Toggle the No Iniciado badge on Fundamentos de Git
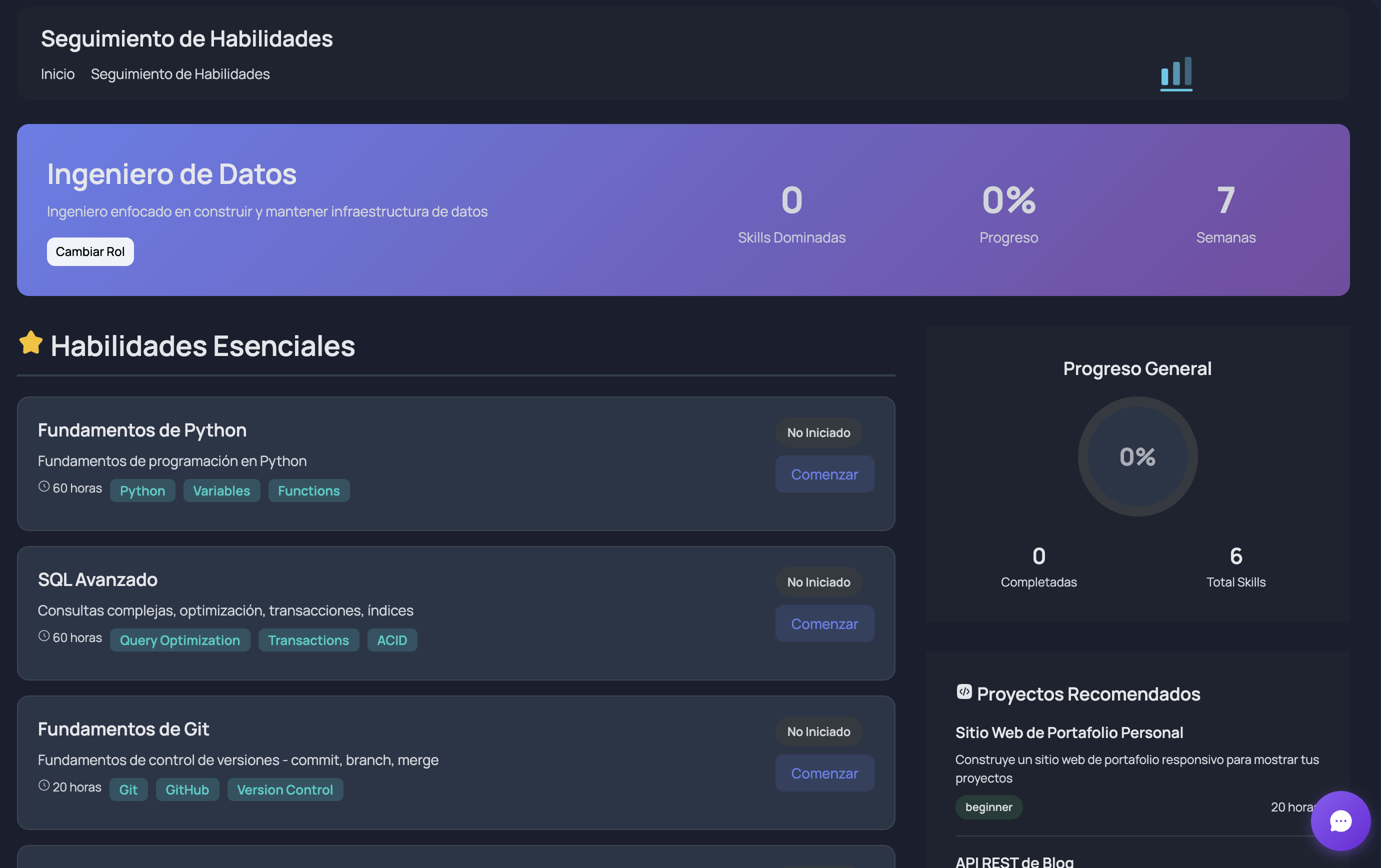The height and width of the screenshot is (868, 1381). click(818, 731)
